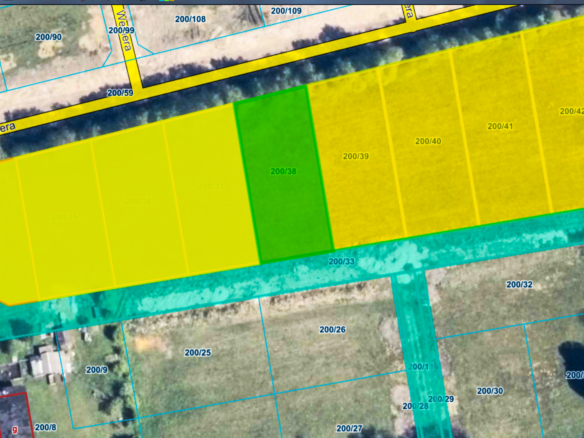This screenshot has width=584, height=438.
Task: Click the faded yellow parcel 200/37
Action: pos(211,186)
